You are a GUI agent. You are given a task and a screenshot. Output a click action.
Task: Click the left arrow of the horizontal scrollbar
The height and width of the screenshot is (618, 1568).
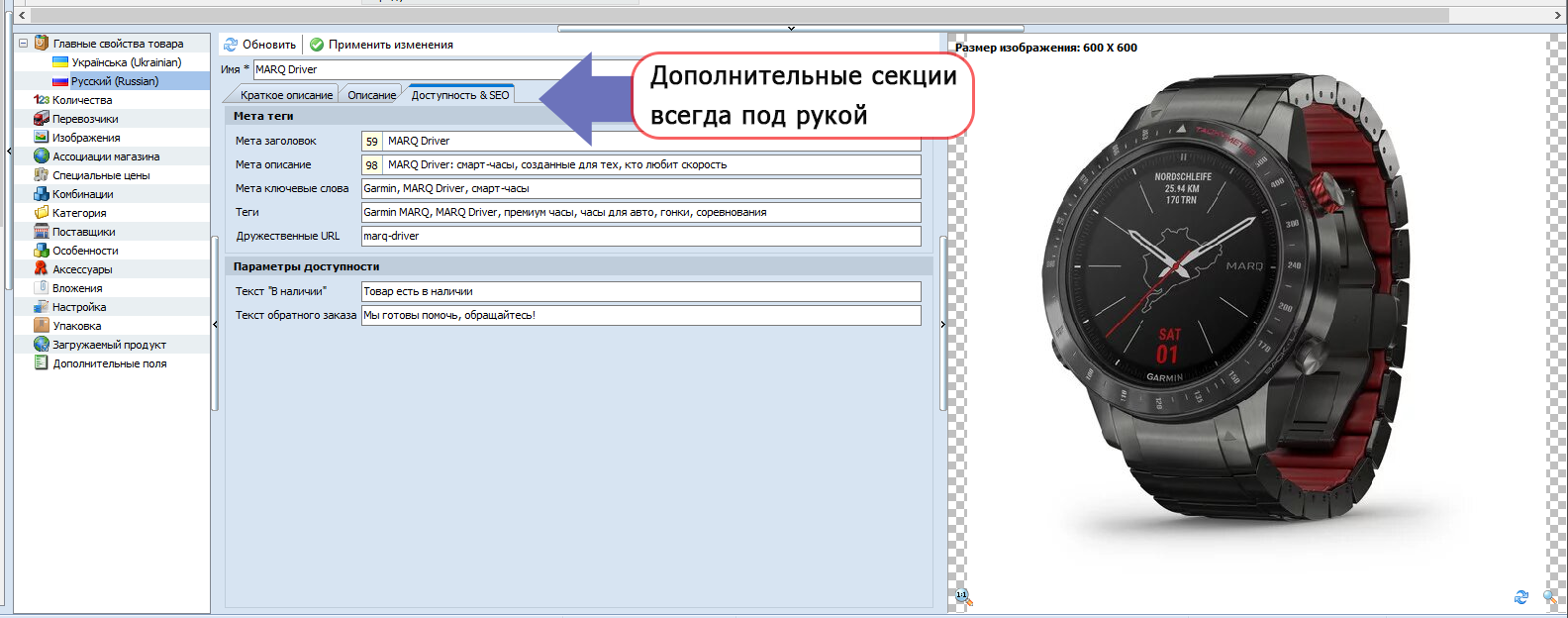tap(23, 15)
